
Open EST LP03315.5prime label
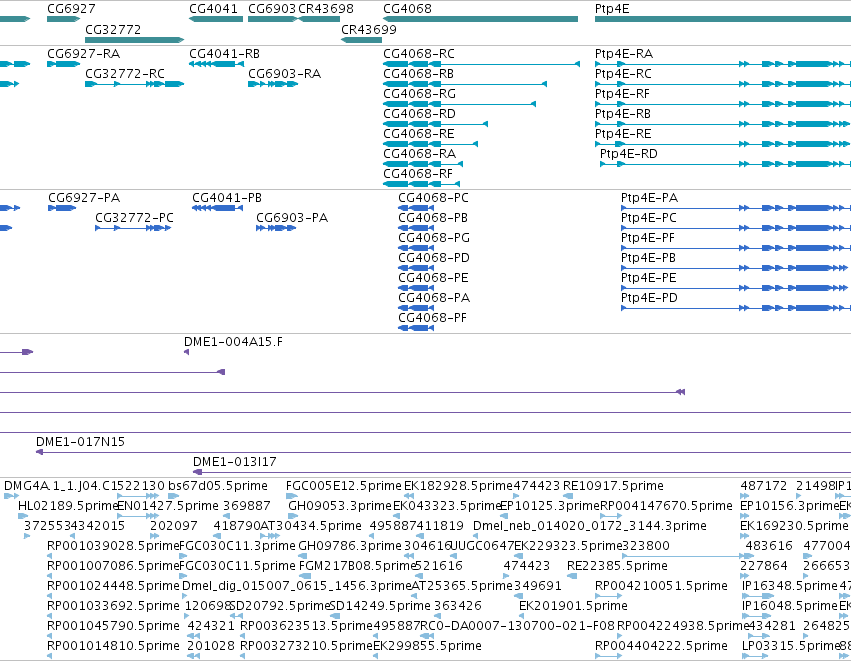pyautogui.click(x=790, y=646)
